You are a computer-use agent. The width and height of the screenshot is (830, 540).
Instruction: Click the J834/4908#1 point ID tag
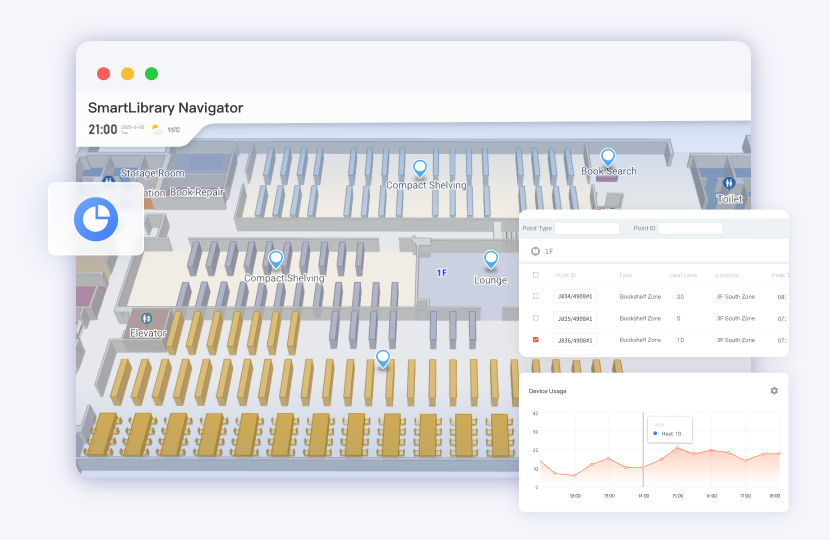tap(574, 297)
